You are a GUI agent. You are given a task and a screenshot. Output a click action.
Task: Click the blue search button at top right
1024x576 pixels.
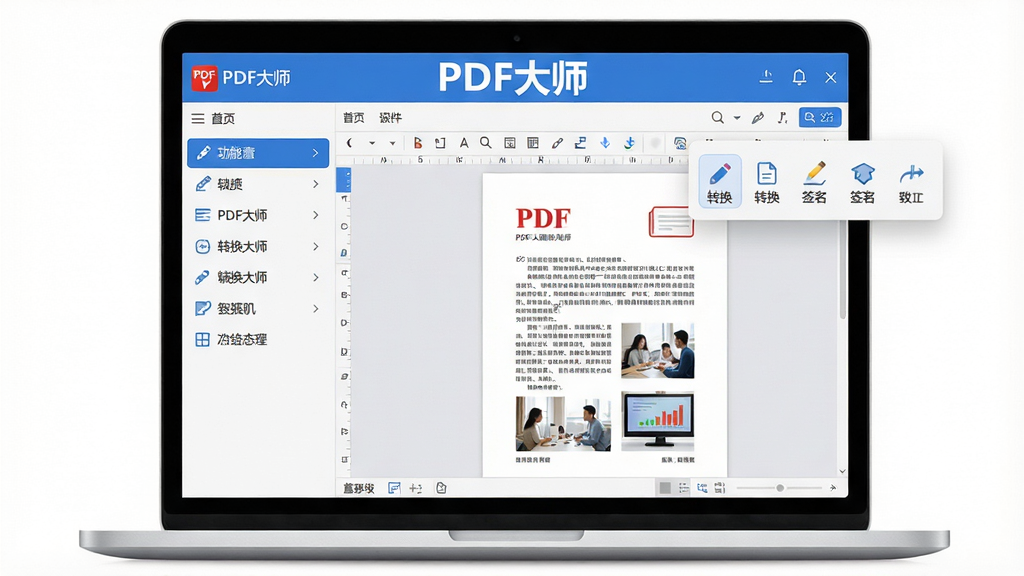(820, 117)
